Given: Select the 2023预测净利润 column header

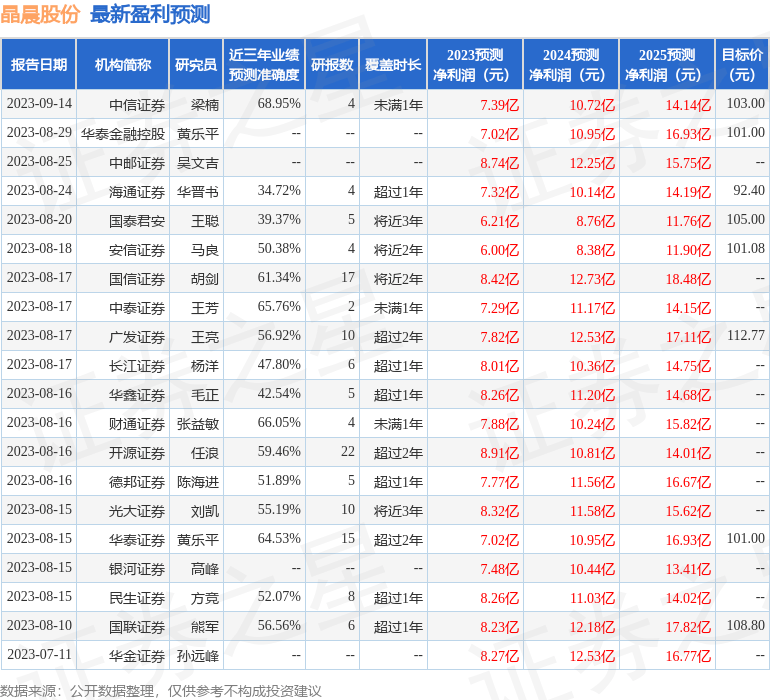Looking at the screenshot, I should coord(475,65).
